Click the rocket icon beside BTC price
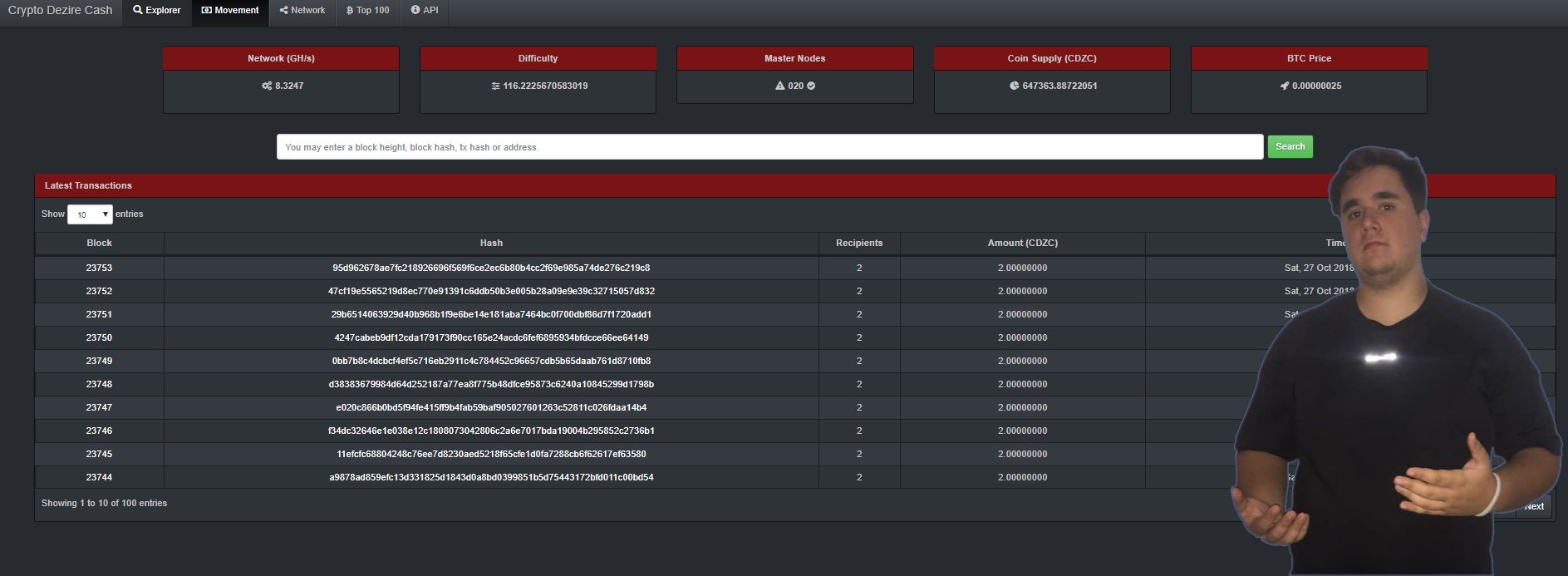This screenshot has height=576, width=1568. pyautogui.click(x=1285, y=86)
